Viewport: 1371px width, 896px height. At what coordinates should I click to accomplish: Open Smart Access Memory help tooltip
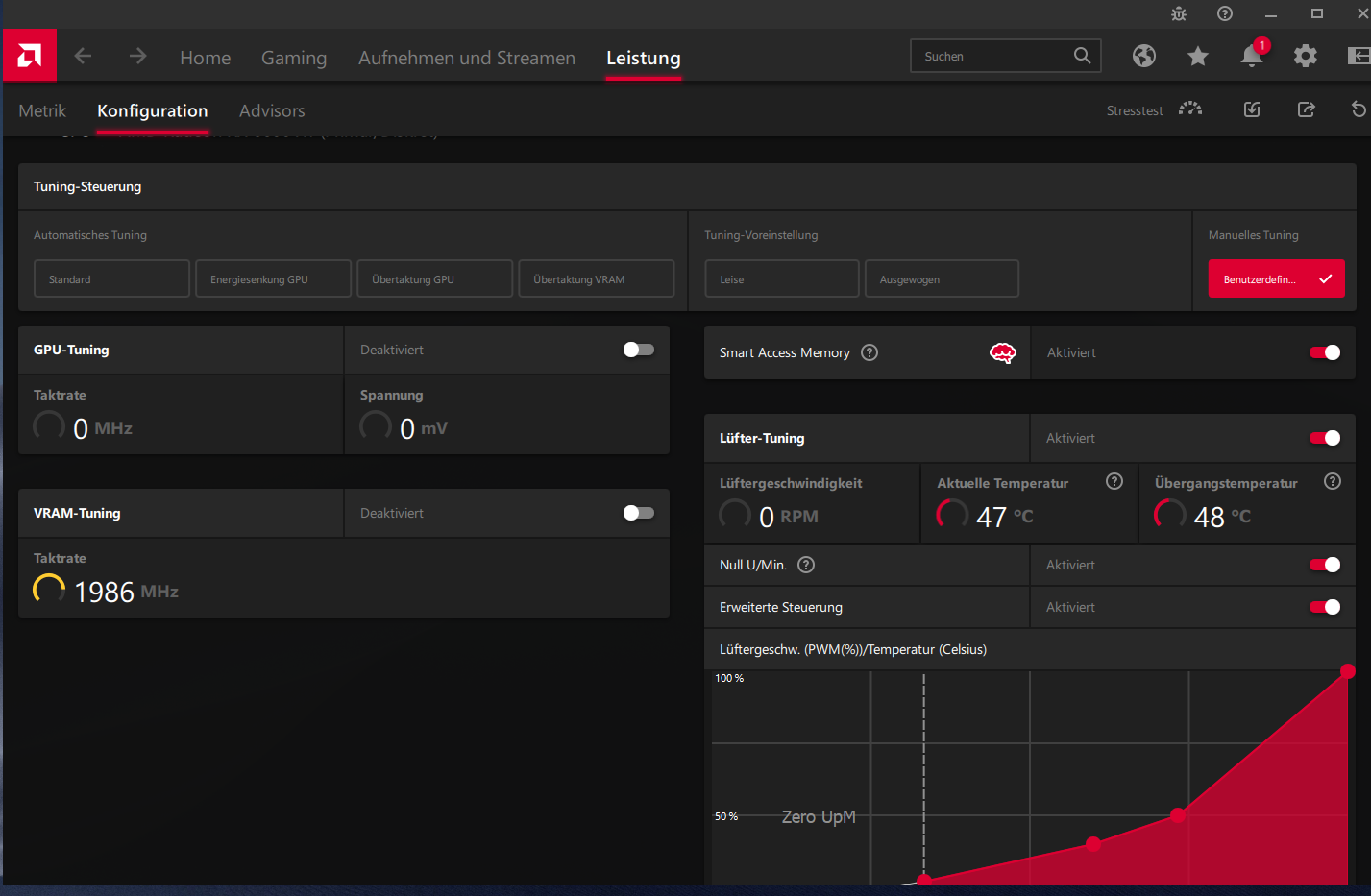click(x=869, y=352)
